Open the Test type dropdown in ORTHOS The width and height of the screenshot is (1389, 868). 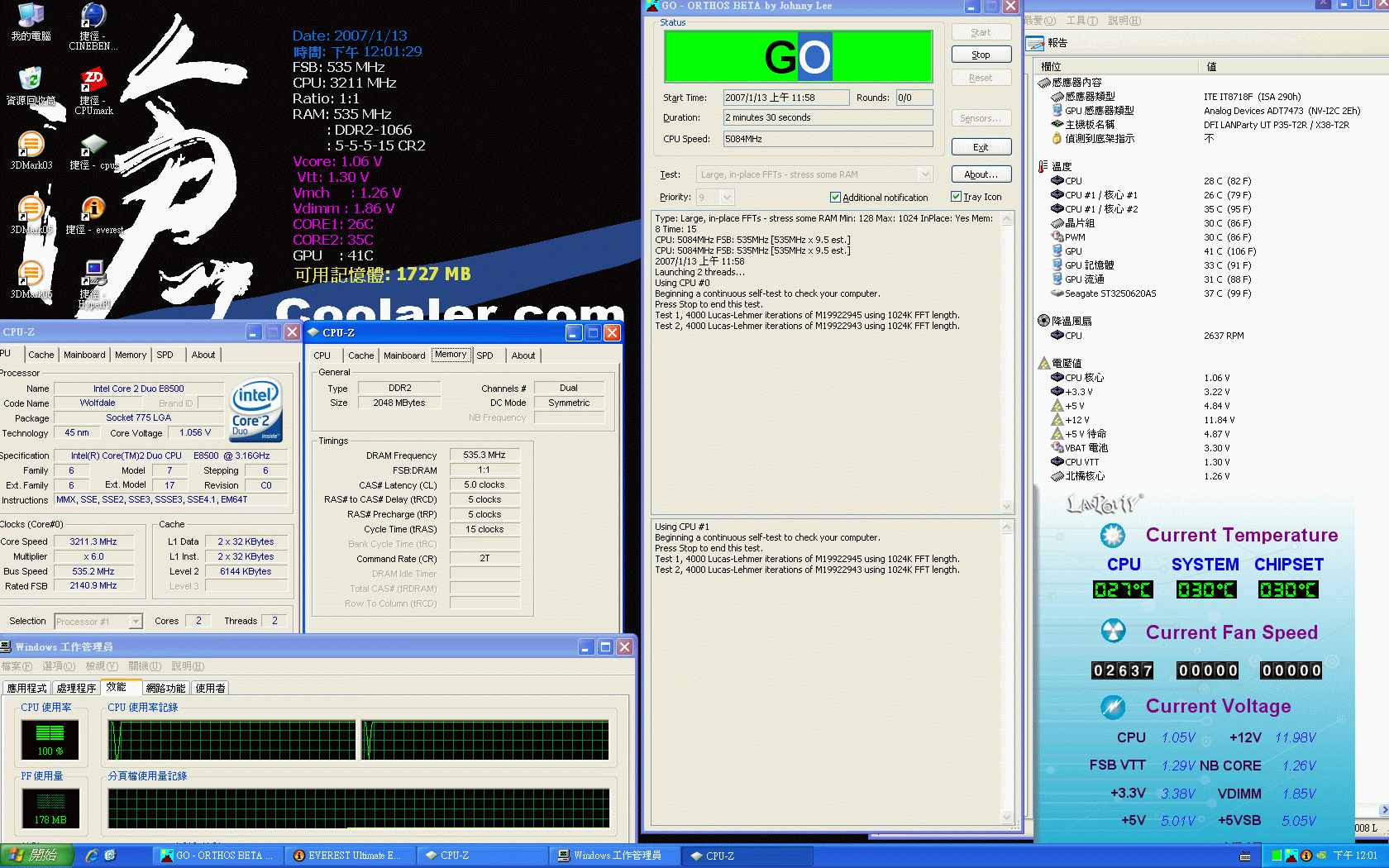tap(925, 174)
